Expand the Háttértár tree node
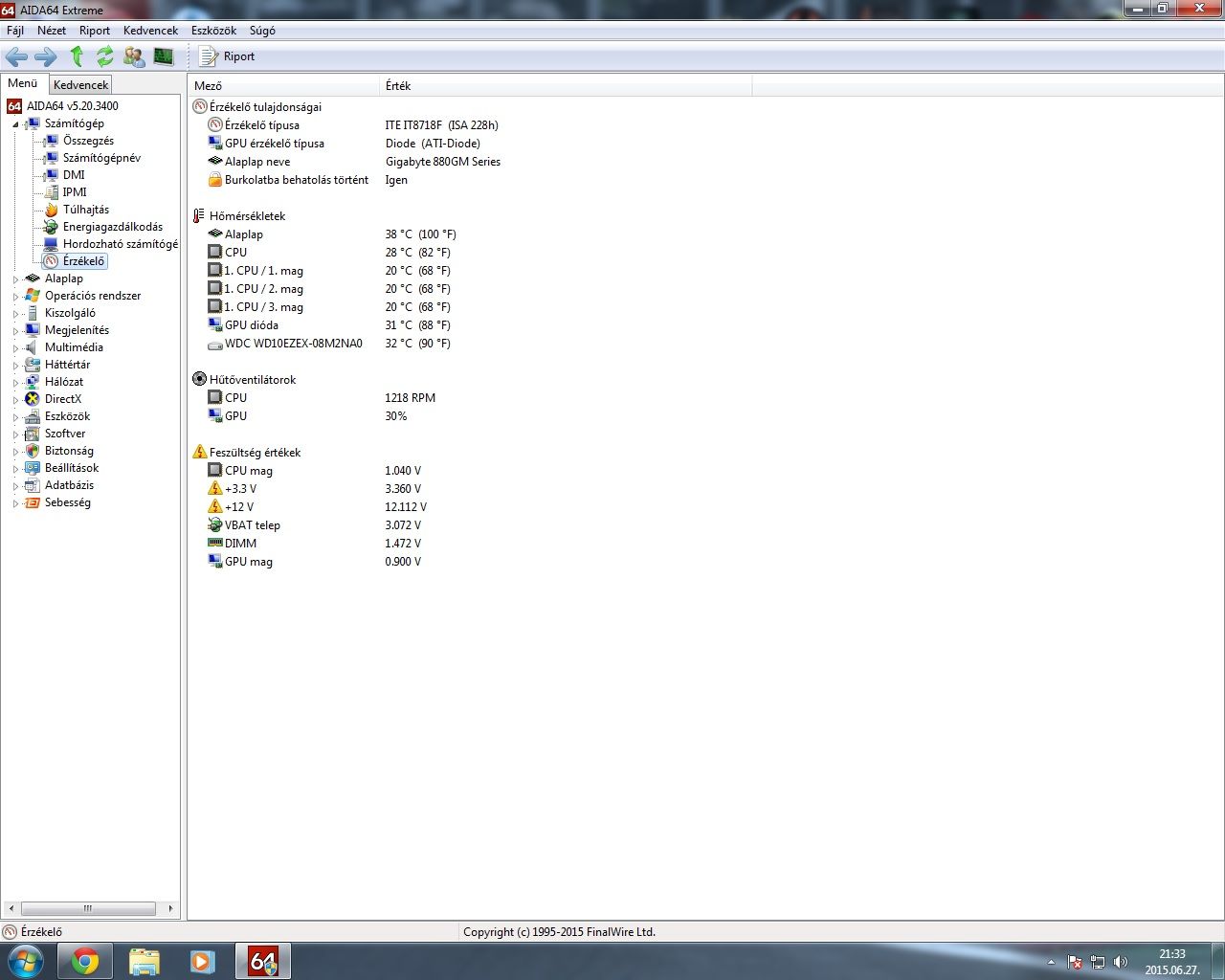Screen dimensions: 1225x980 click(15, 366)
